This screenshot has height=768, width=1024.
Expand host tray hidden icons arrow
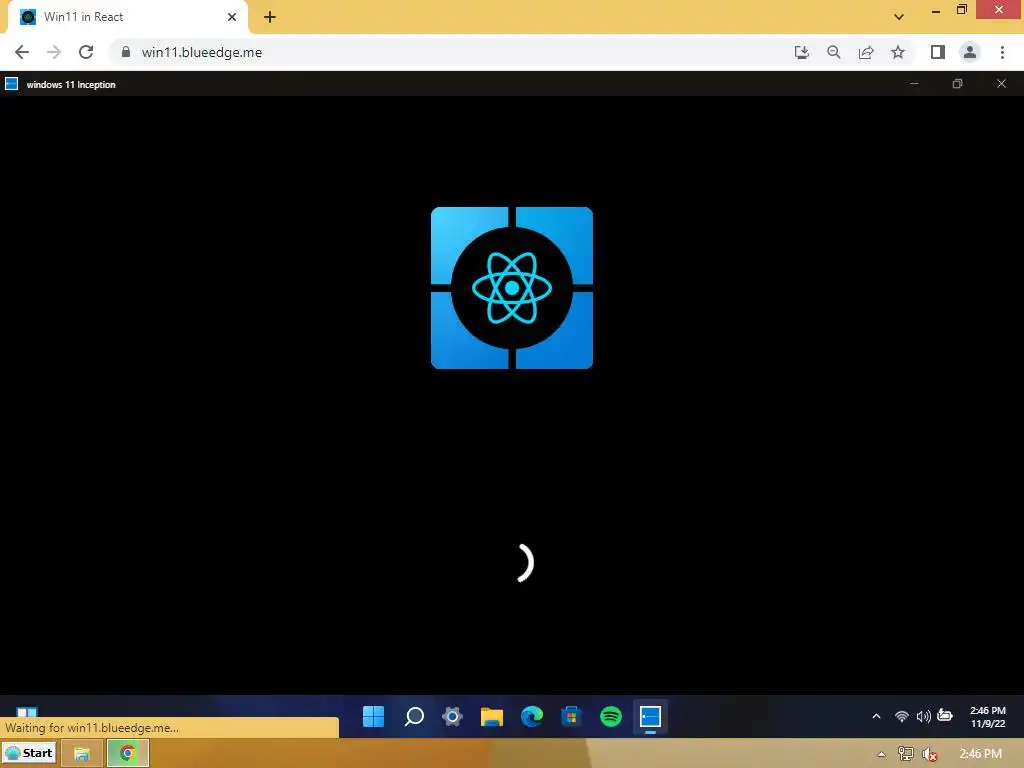click(882, 754)
